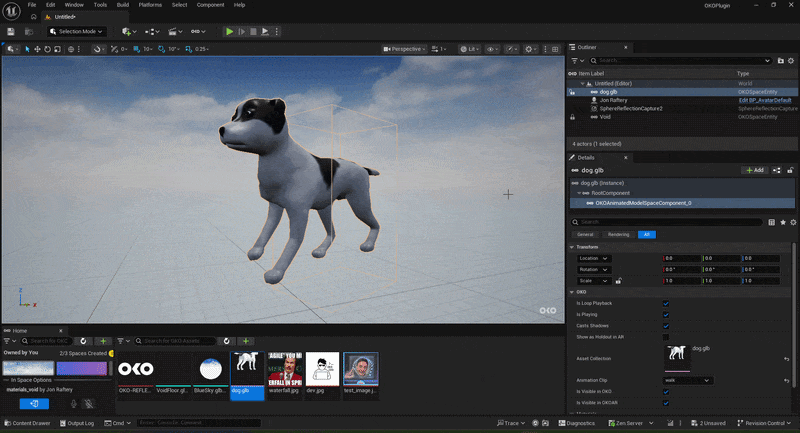Toggle the Details panel lock icon
The height and width of the screenshot is (433, 800).
click(x=790, y=170)
